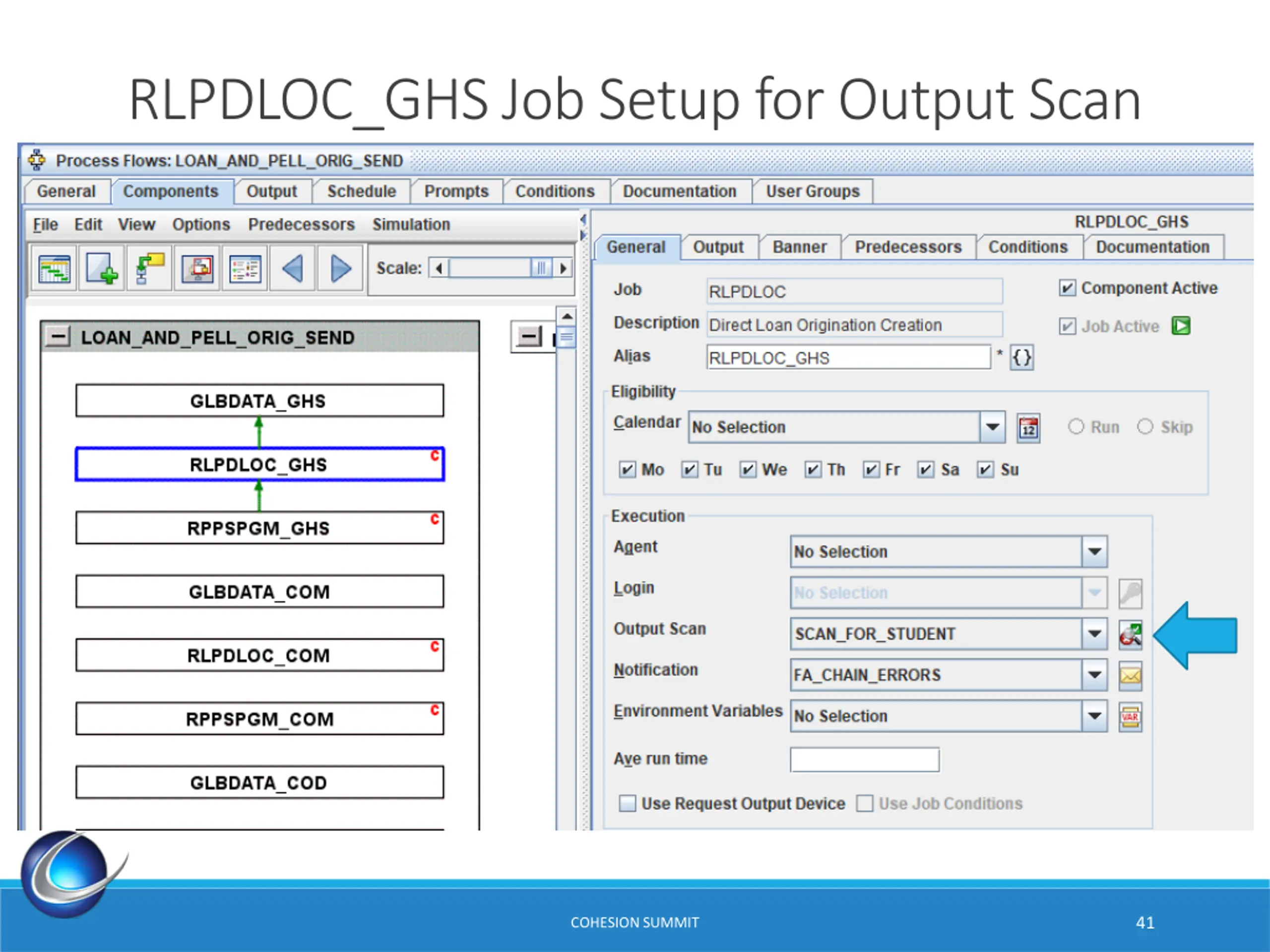This screenshot has width=1270, height=952.
Task: Open the Environment Variables dropdown
Action: 1094,716
